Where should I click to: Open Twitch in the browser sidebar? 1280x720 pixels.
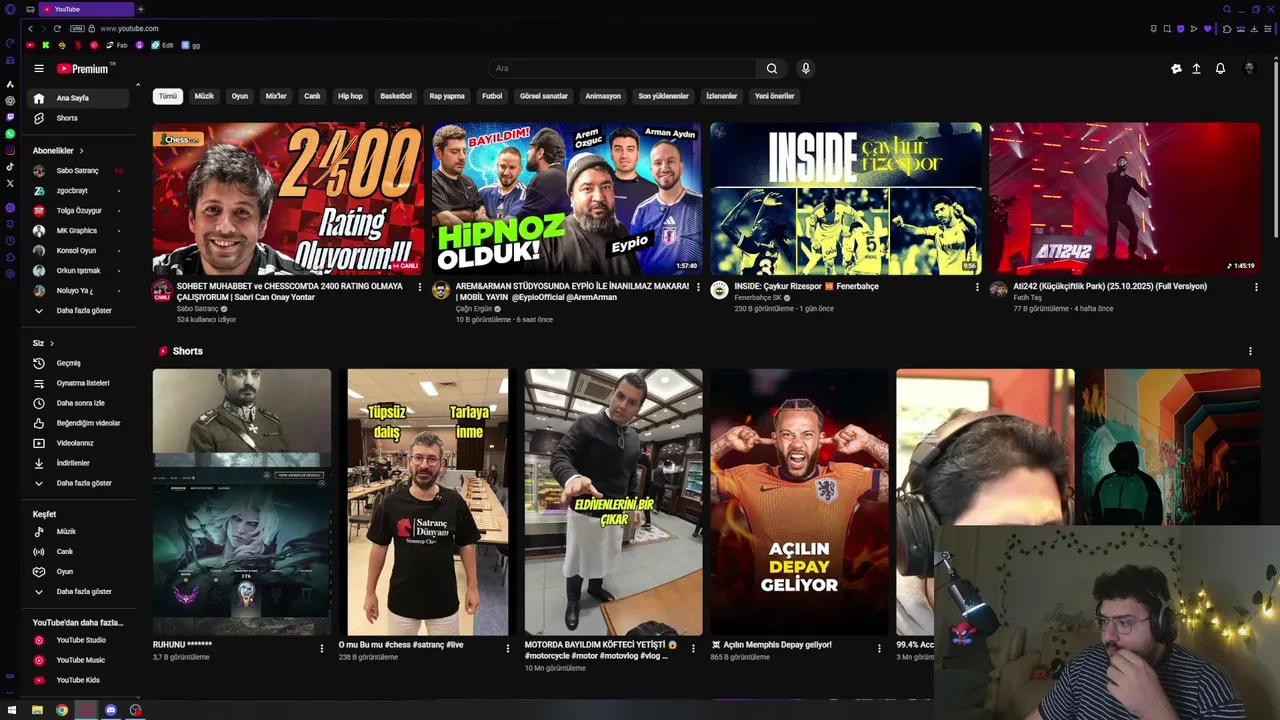point(10,117)
